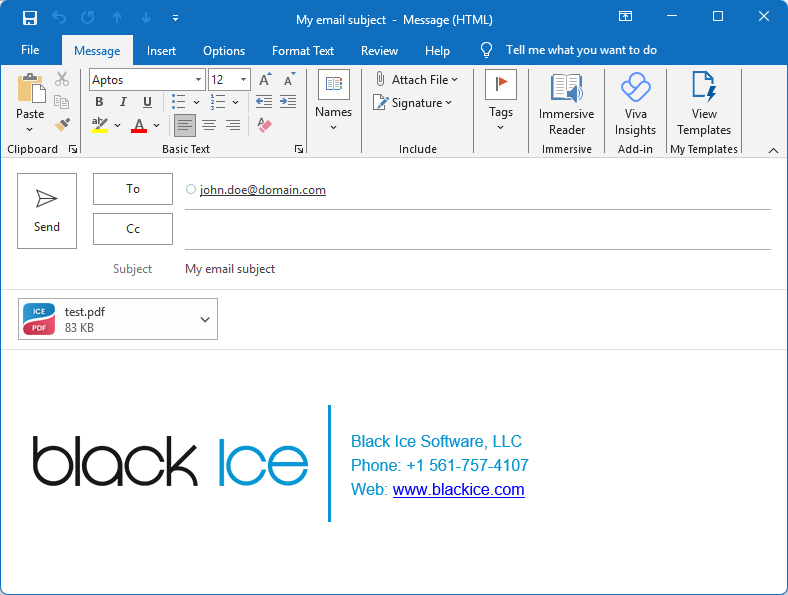The width and height of the screenshot is (788, 595).
Task: Toggle bold formatting
Action: click(x=99, y=102)
